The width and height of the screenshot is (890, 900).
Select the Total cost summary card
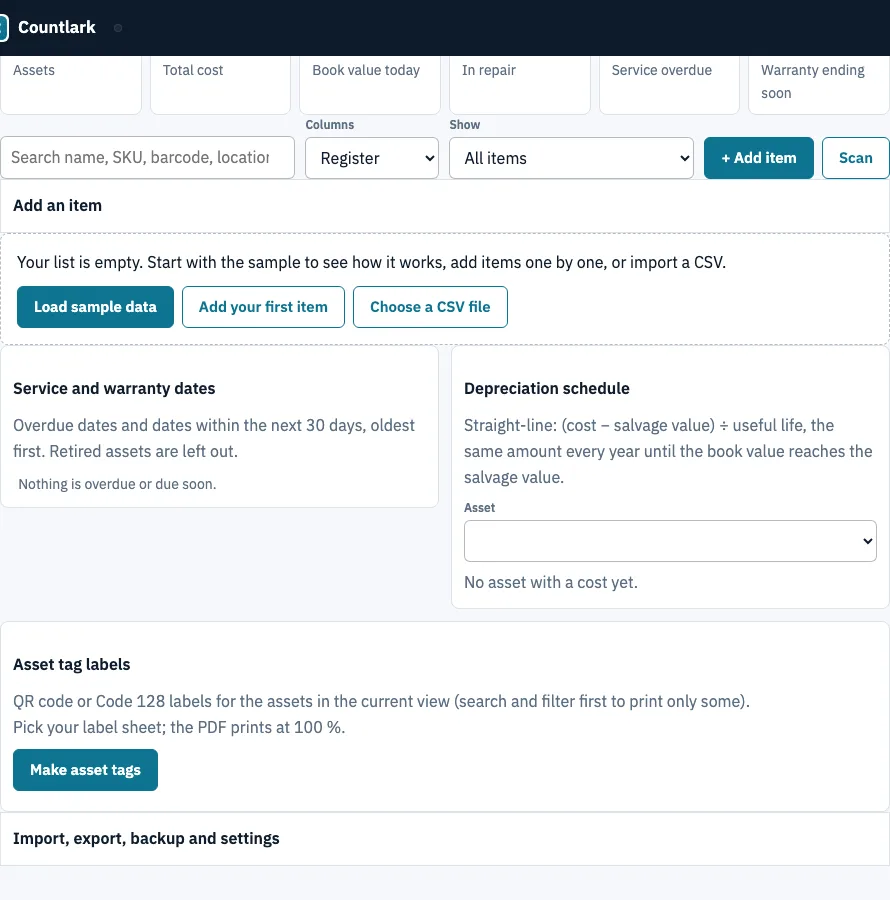click(220, 84)
